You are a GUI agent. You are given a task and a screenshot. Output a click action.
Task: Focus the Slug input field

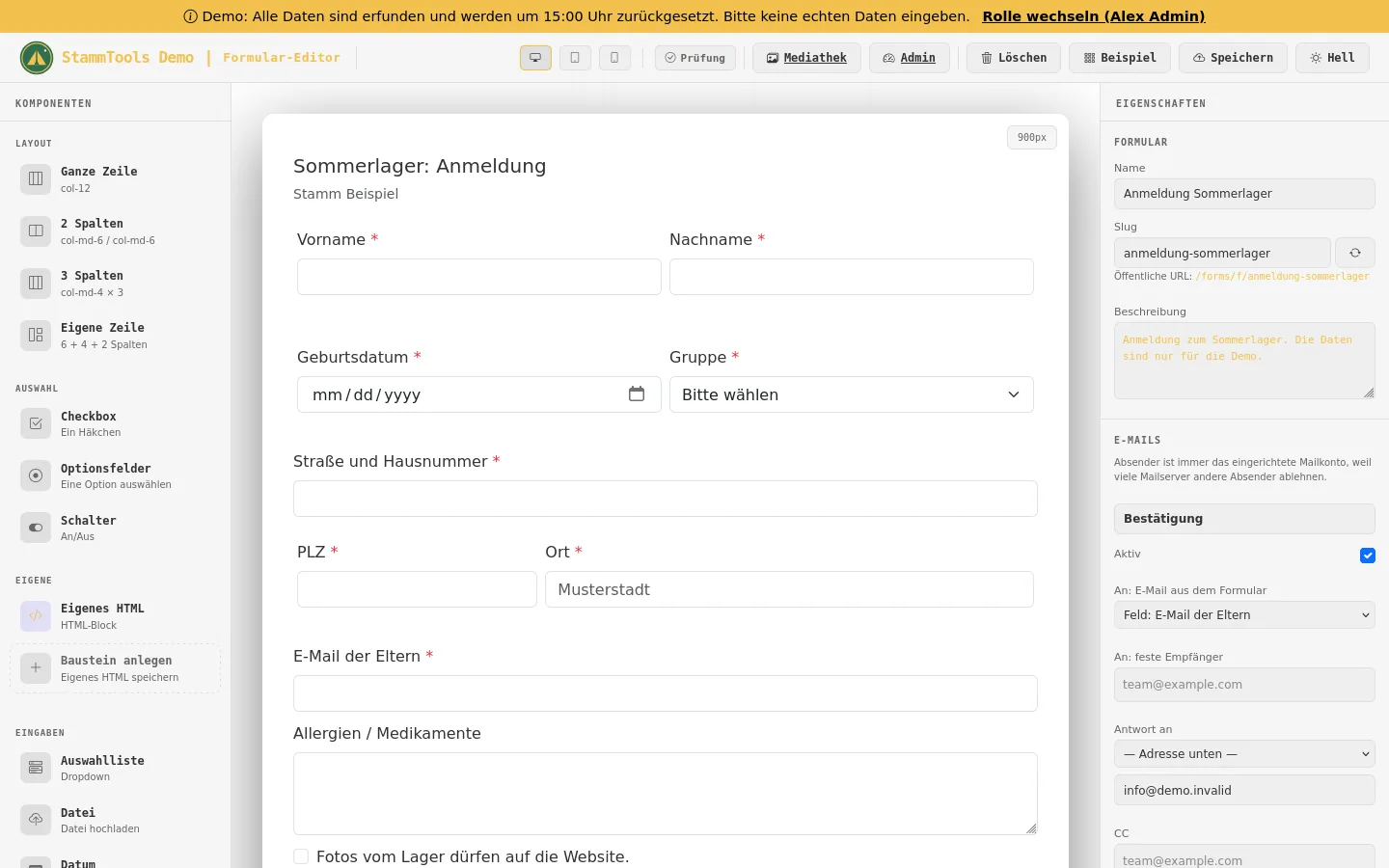[x=1222, y=253]
